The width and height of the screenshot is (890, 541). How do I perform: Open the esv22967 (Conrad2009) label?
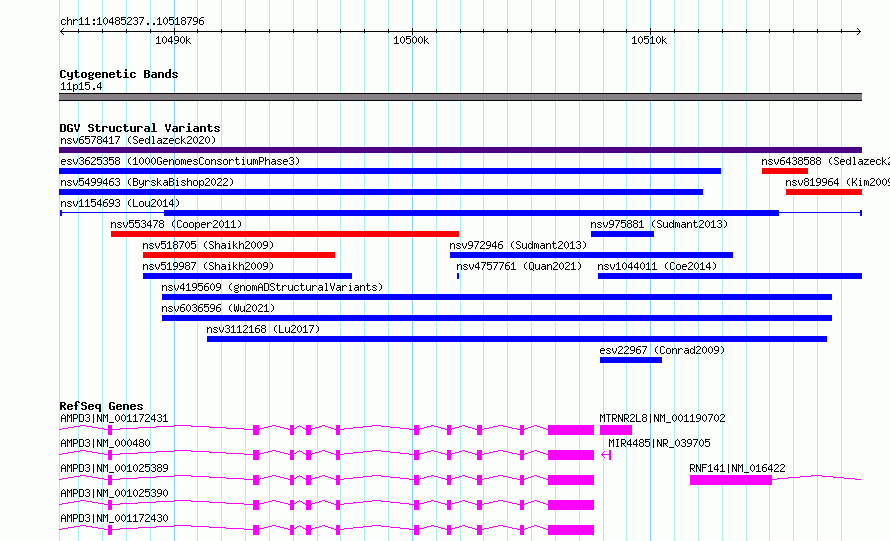pos(662,350)
